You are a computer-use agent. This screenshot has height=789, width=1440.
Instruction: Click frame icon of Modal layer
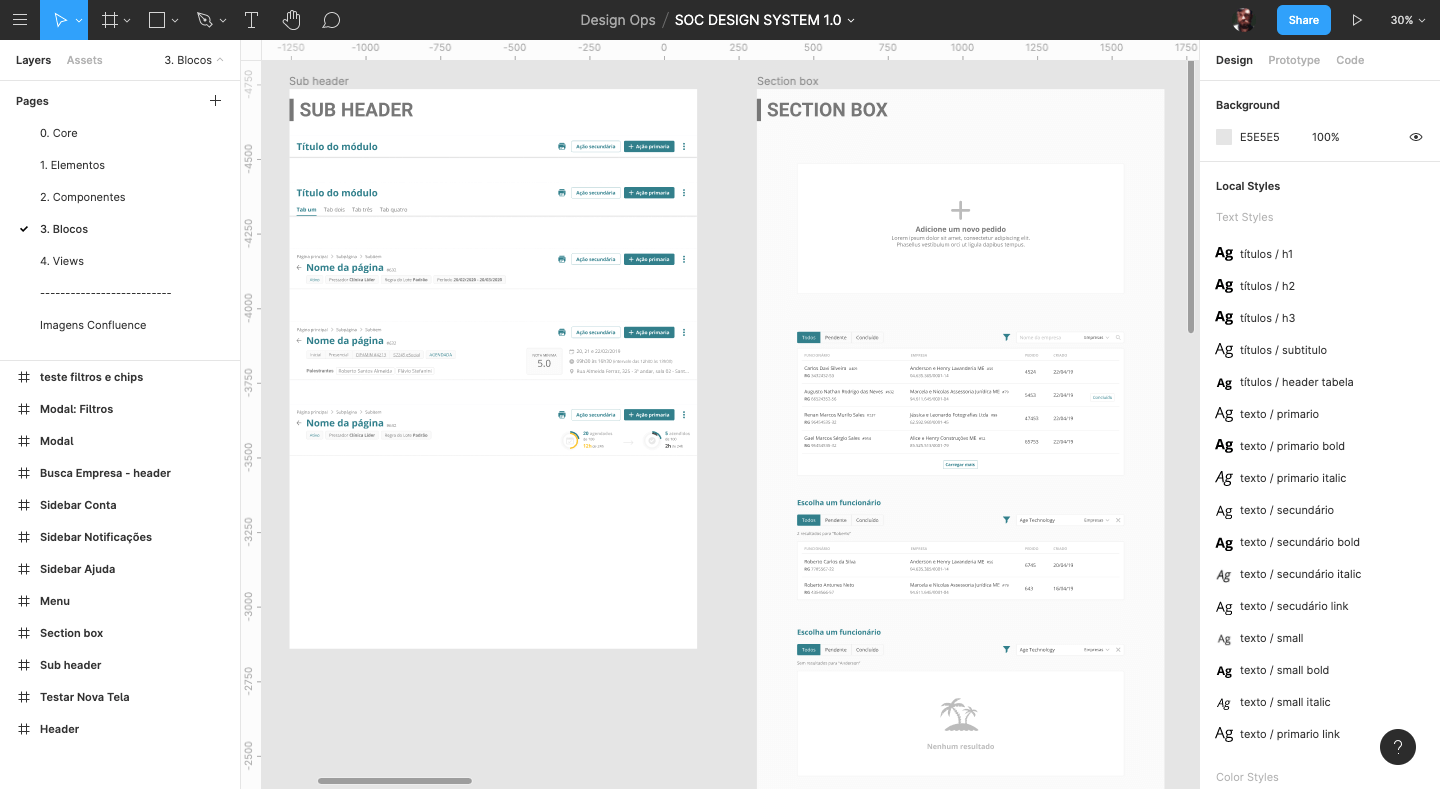click(24, 441)
